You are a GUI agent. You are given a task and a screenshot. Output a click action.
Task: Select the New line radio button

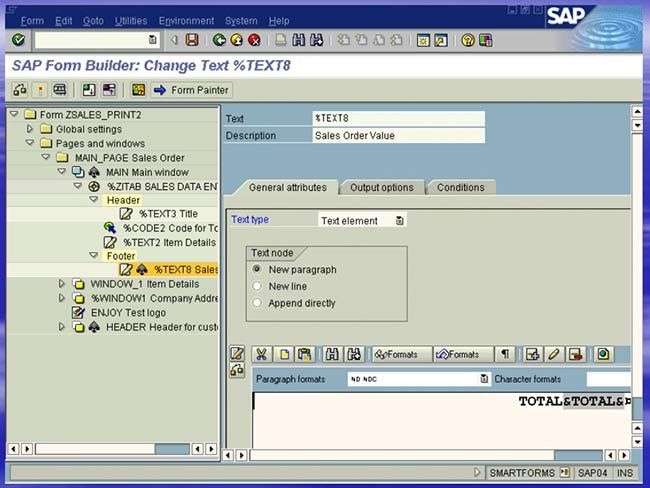257,286
